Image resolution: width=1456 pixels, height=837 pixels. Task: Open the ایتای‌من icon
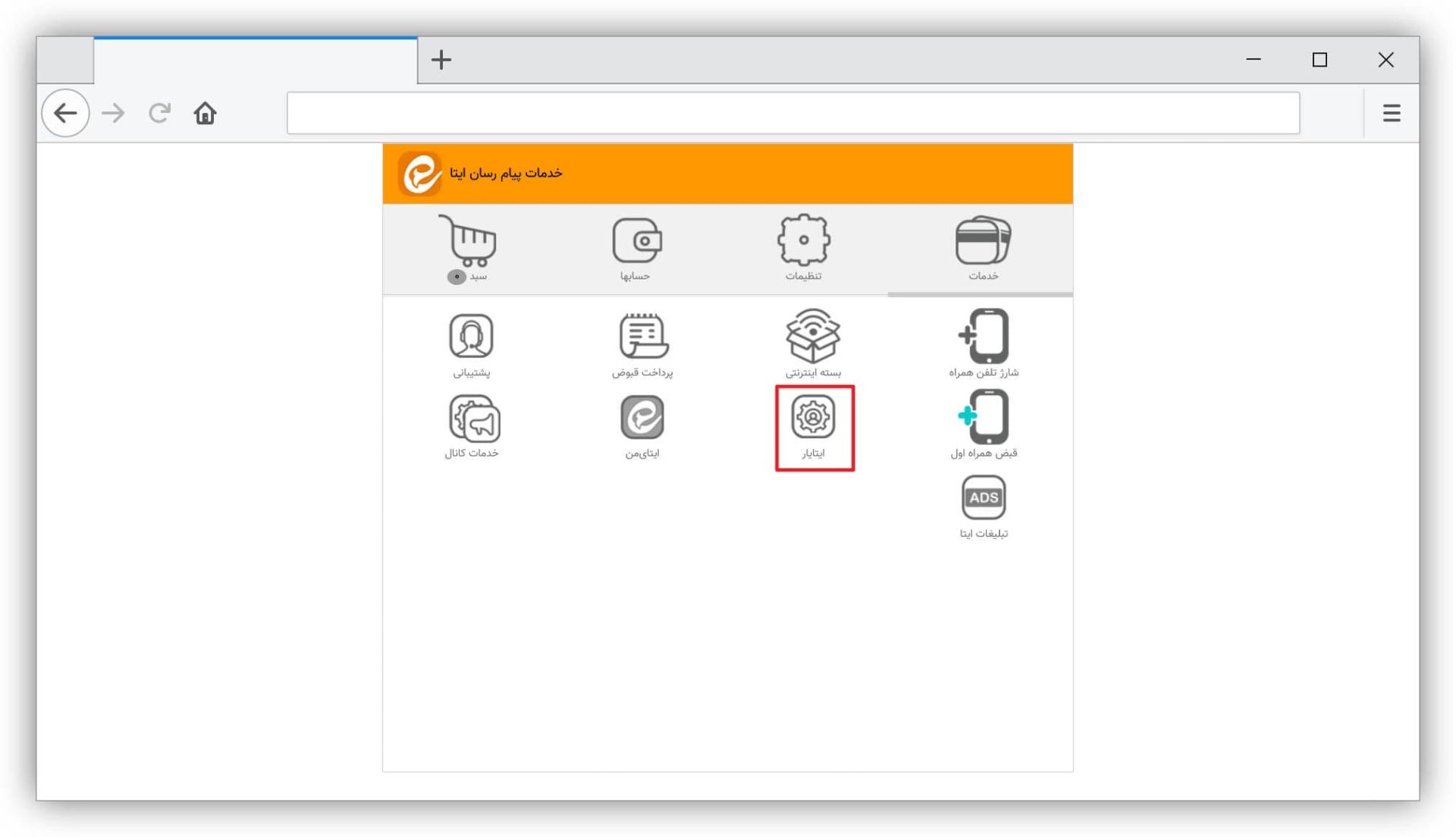click(x=642, y=427)
